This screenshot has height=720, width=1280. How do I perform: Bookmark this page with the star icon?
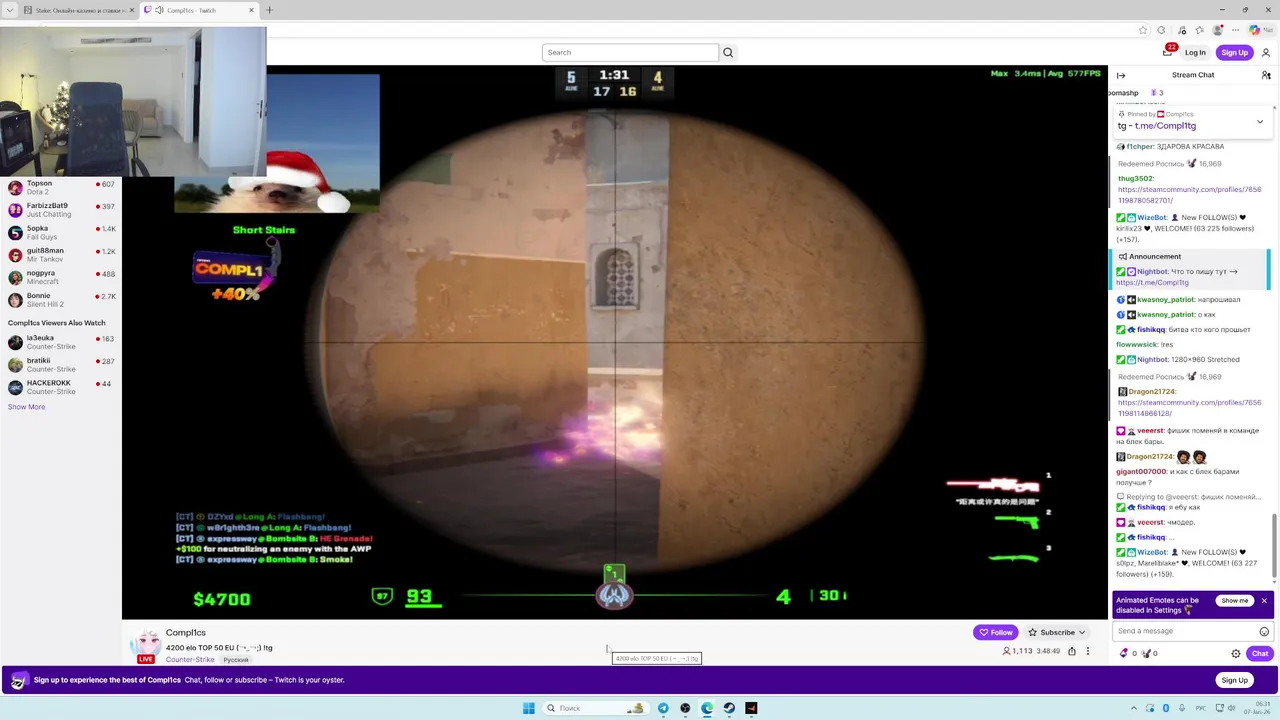point(1143,30)
